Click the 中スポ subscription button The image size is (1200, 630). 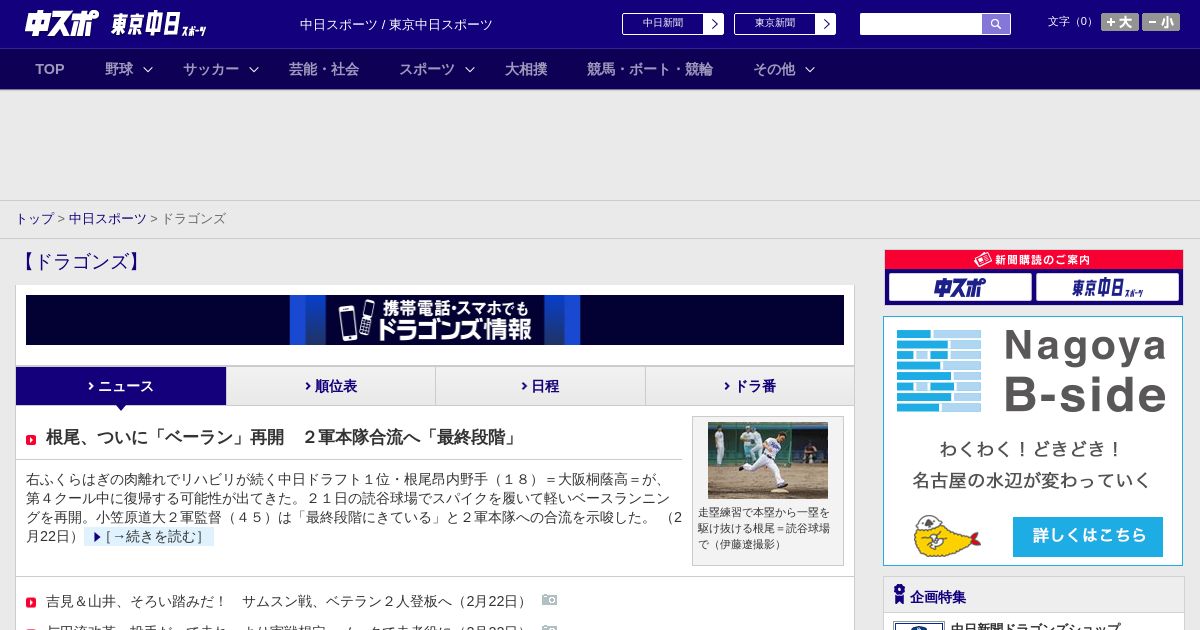click(960, 287)
